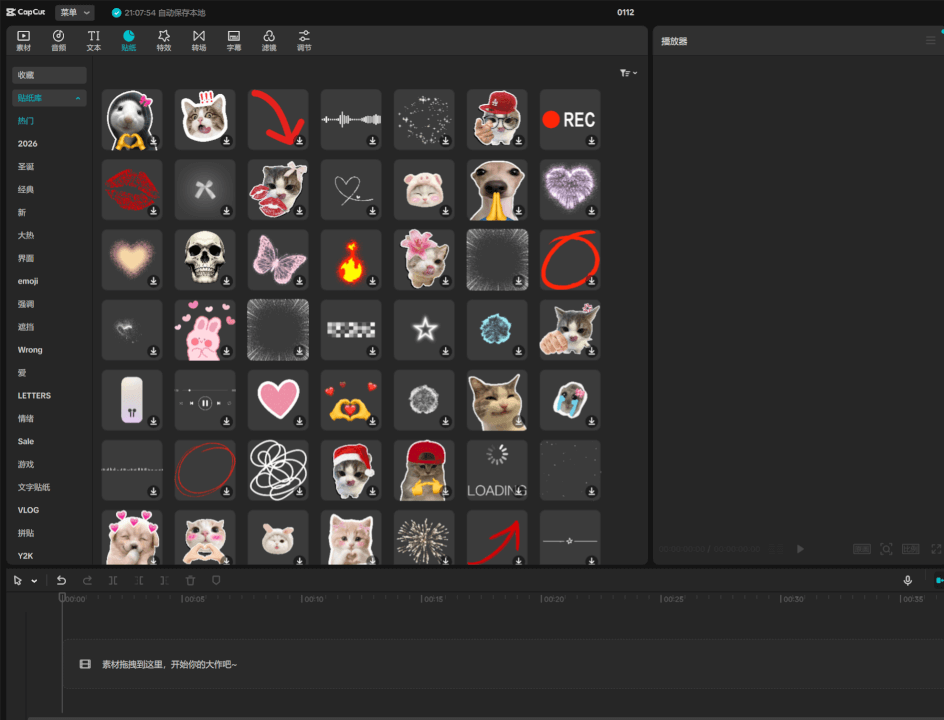Image resolution: width=944 pixels, height=720 pixels.
Task: Click the microphone record icon
Action: pyautogui.click(x=908, y=580)
